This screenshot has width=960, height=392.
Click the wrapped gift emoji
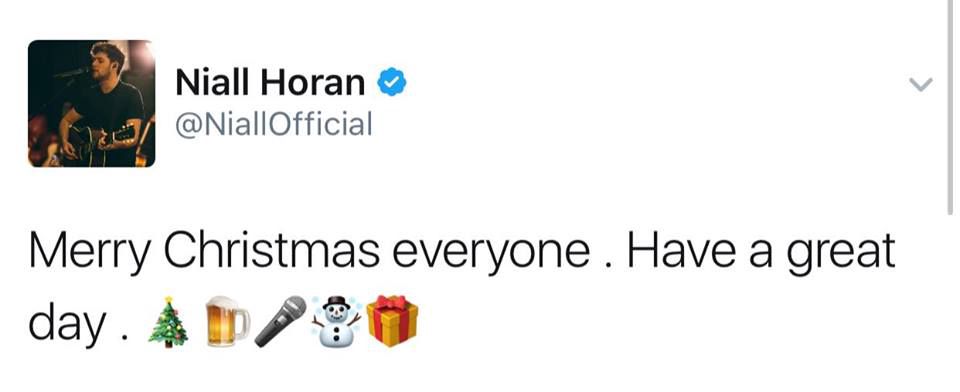392,322
